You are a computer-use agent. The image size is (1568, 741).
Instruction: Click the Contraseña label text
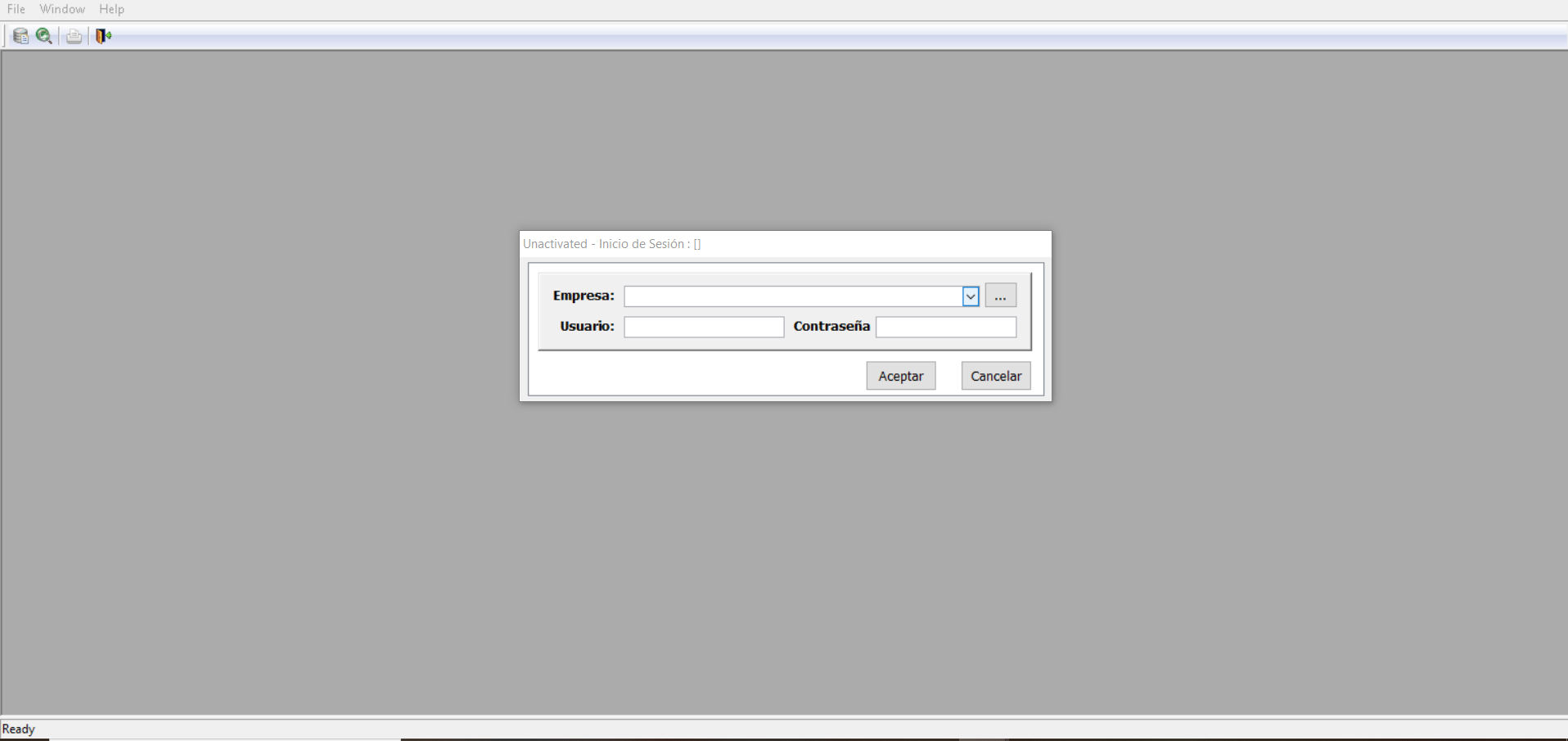[x=831, y=326]
